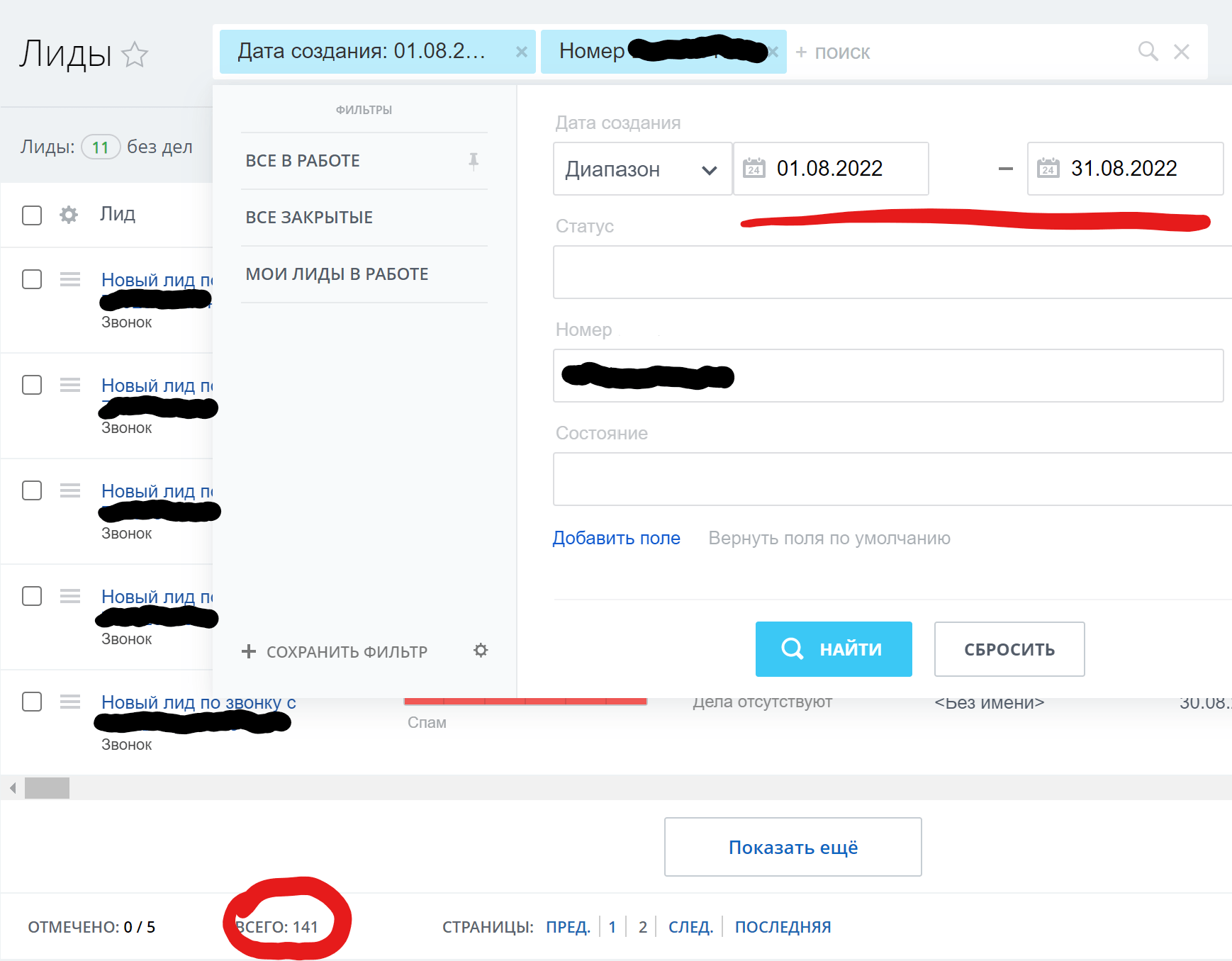
Task: Click the СБРОСИТЬ button
Action: pyautogui.click(x=1009, y=649)
